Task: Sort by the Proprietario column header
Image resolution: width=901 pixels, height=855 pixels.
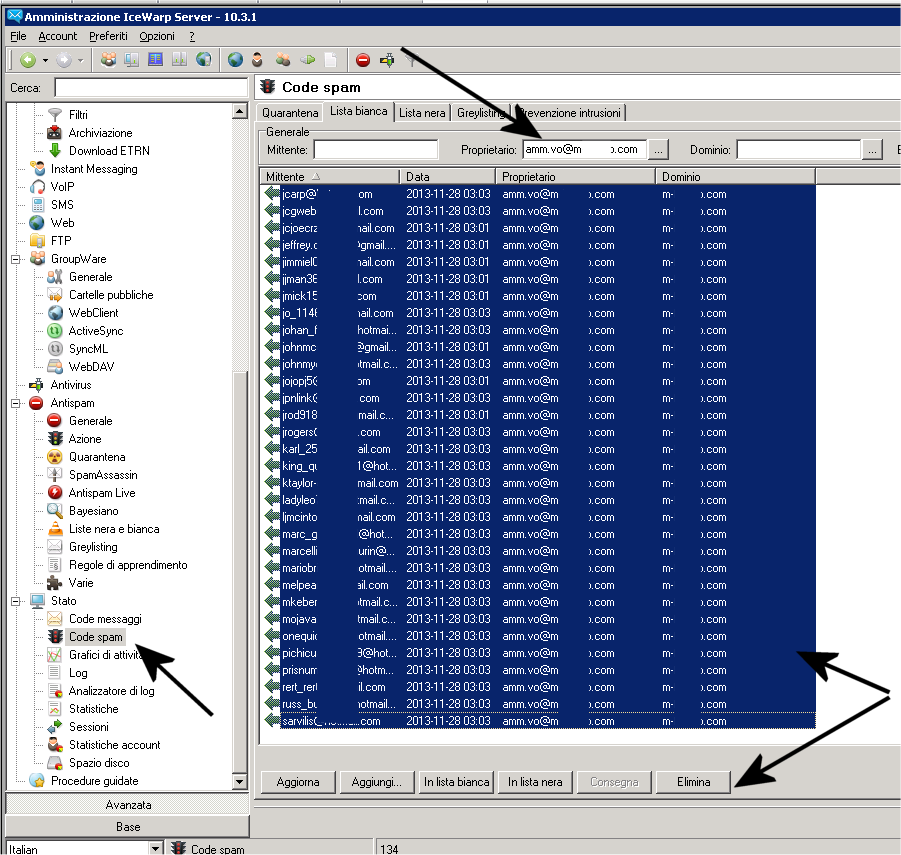Action: (575, 176)
